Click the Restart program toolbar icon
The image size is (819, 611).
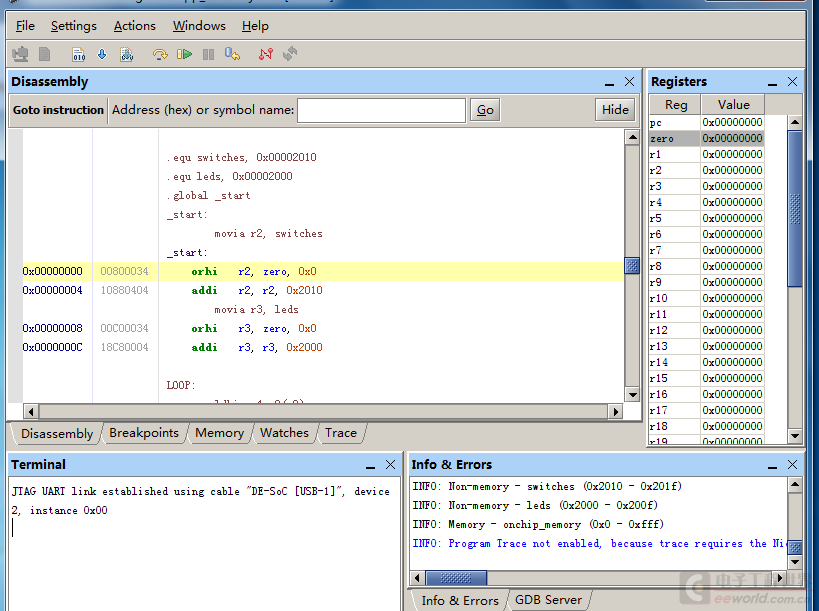[233, 54]
